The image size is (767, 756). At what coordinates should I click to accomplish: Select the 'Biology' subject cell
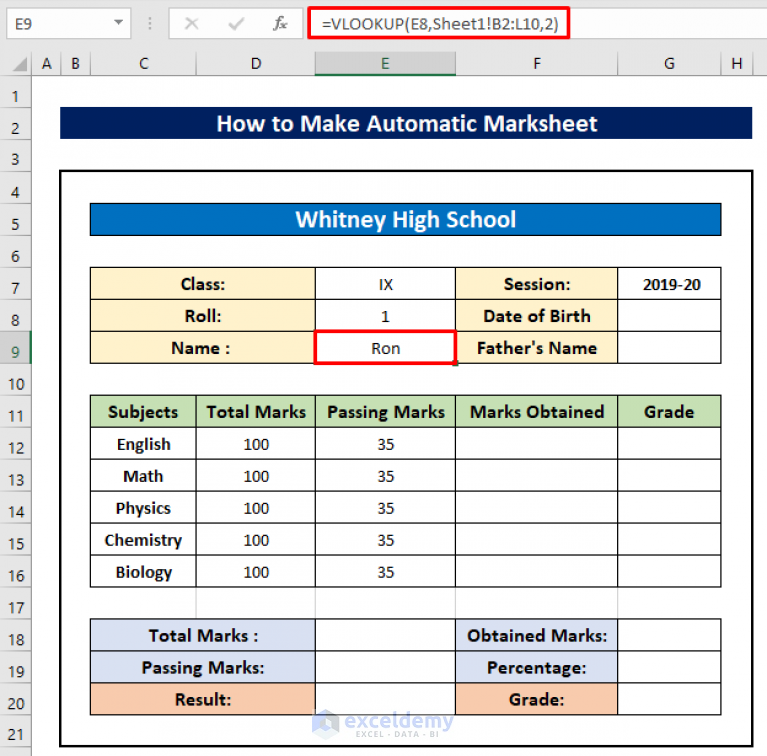pyautogui.click(x=143, y=572)
